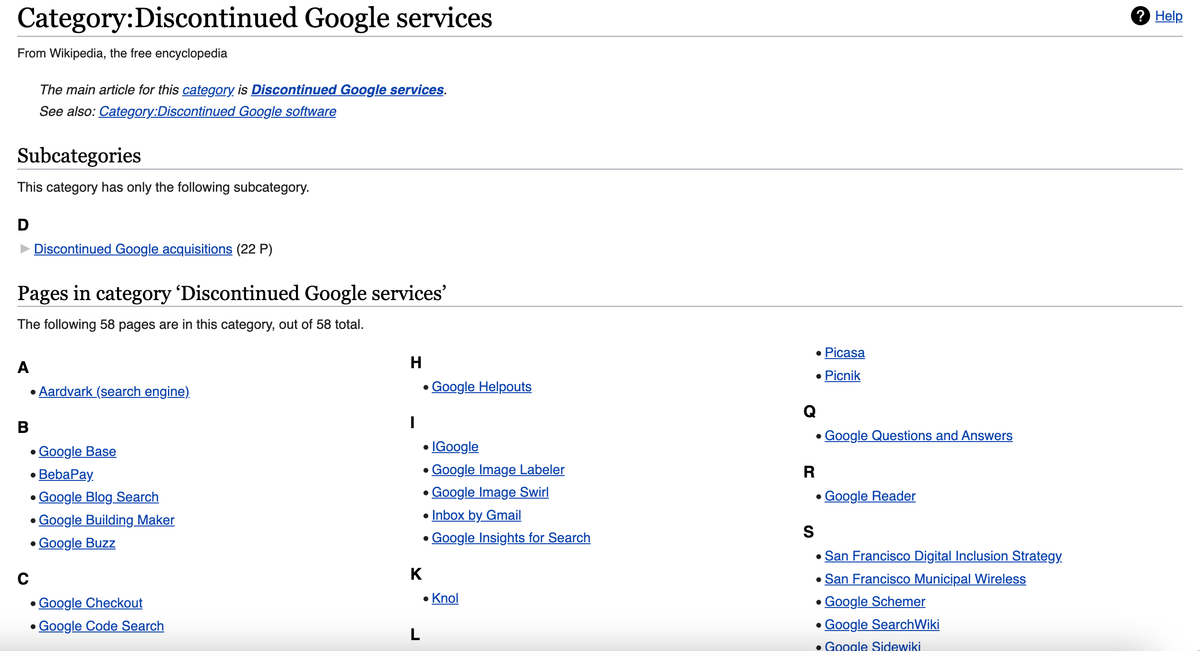The width and height of the screenshot is (1200, 651).
Task: Open the BebaPay article
Action: [x=66, y=474]
